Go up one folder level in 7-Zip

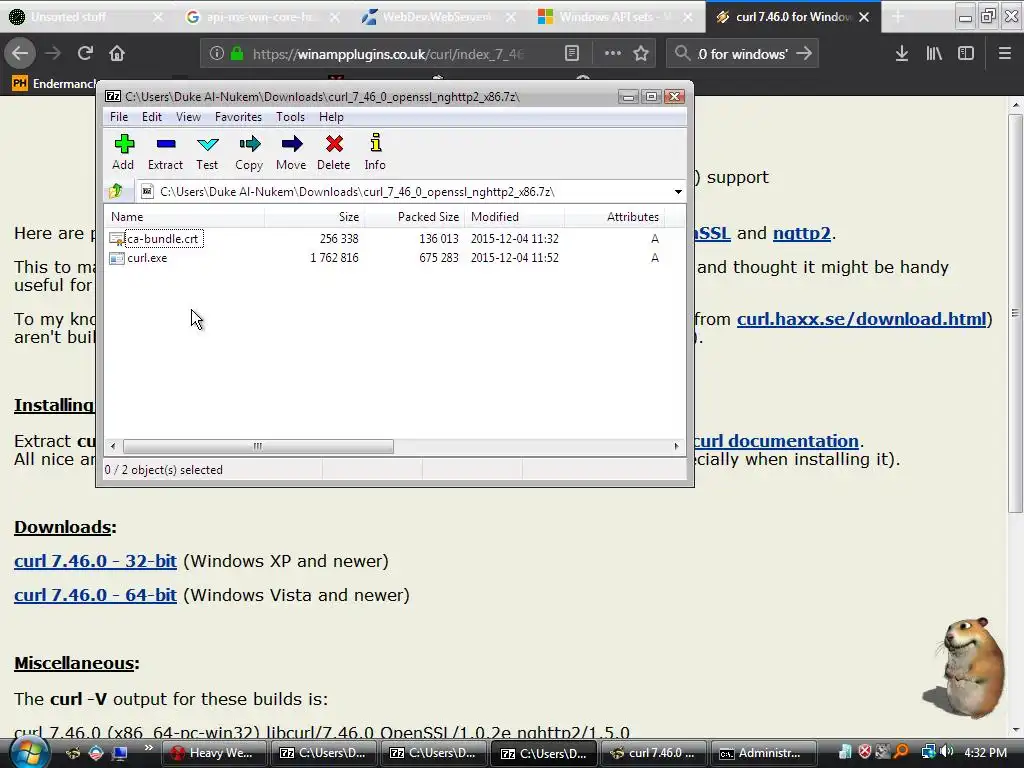pos(116,191)
